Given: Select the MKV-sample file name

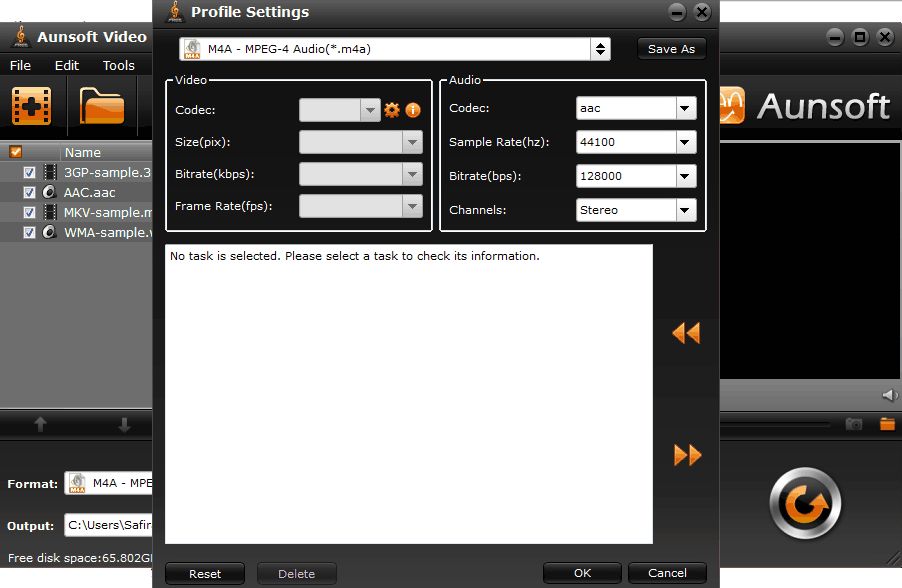Looking at the screenshot, I should click(108, 212).
